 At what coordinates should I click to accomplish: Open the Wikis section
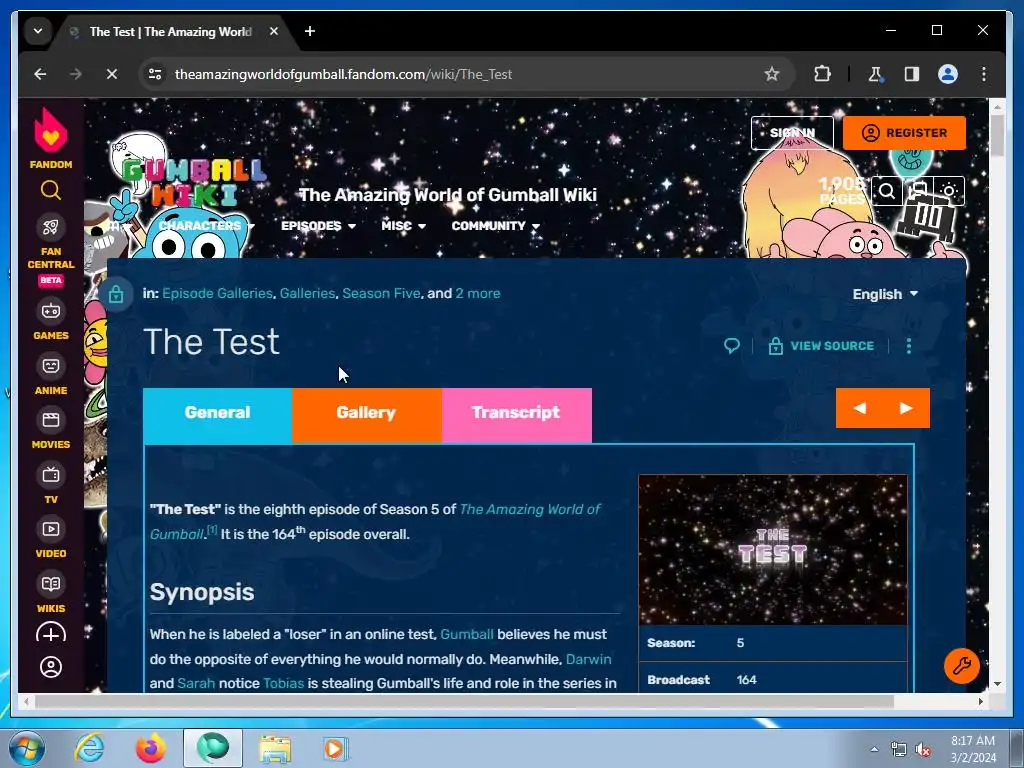coord(50,593)
